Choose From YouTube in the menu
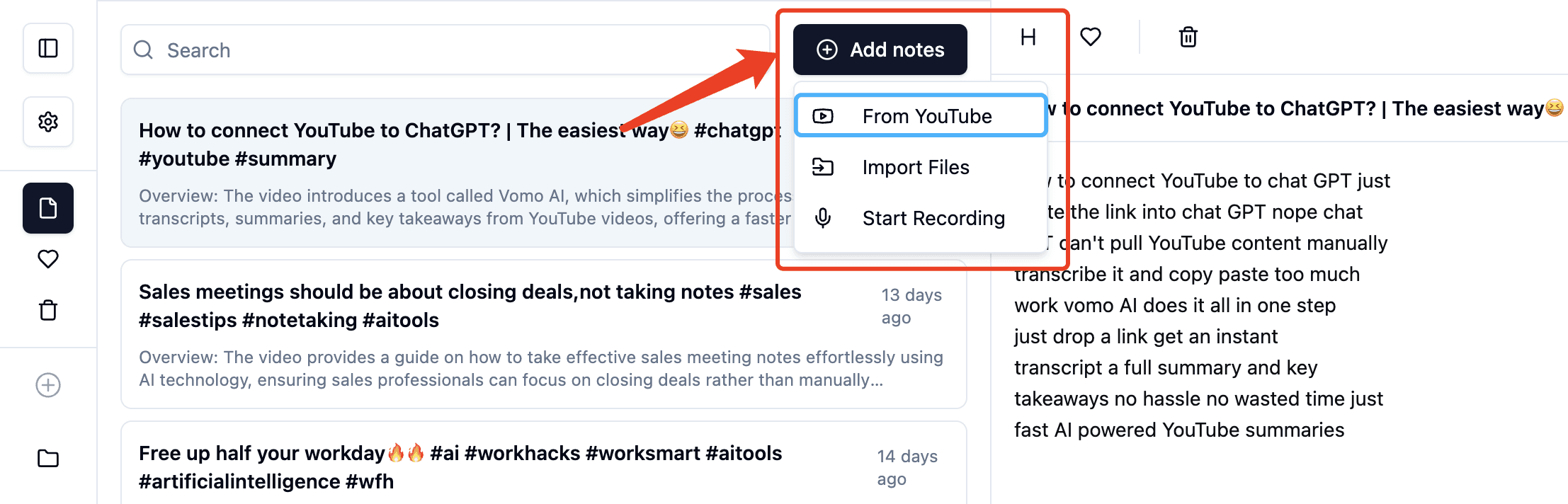 coord(921,116)
